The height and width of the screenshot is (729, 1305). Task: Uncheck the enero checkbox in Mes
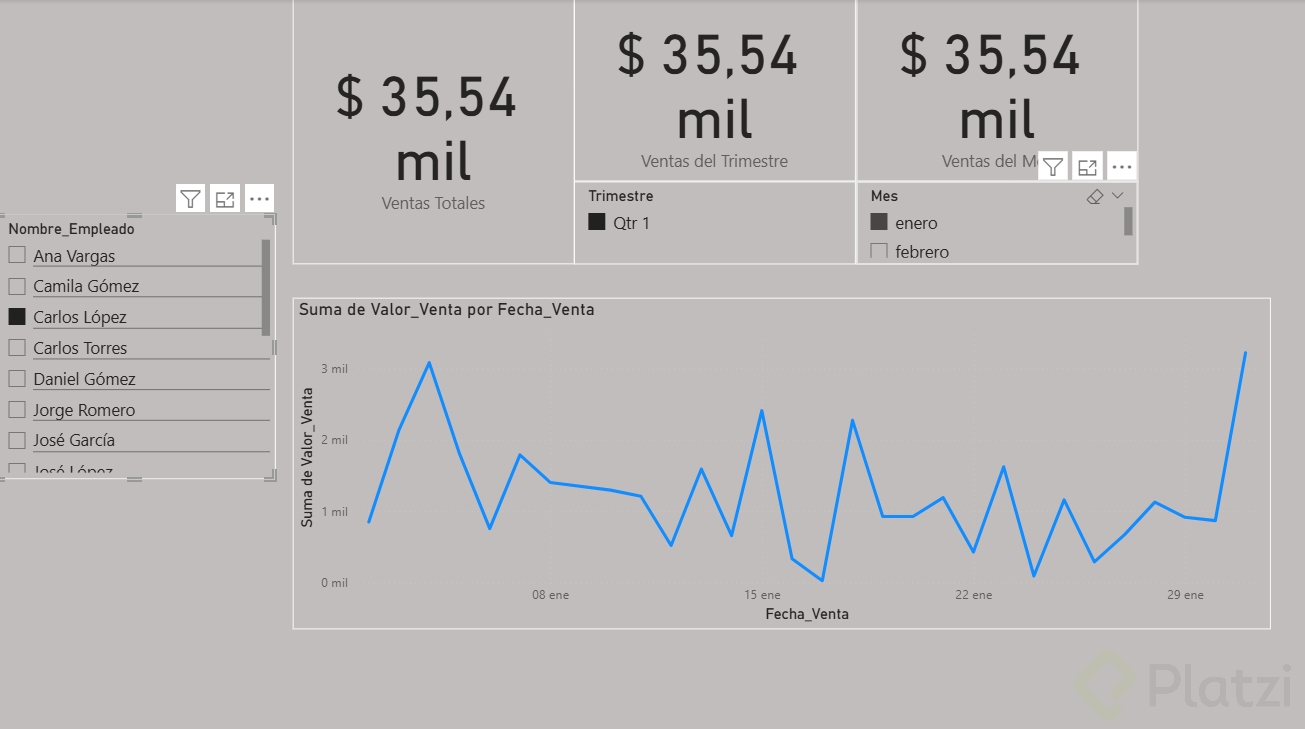pyautogui.click(x=880, y=222)
